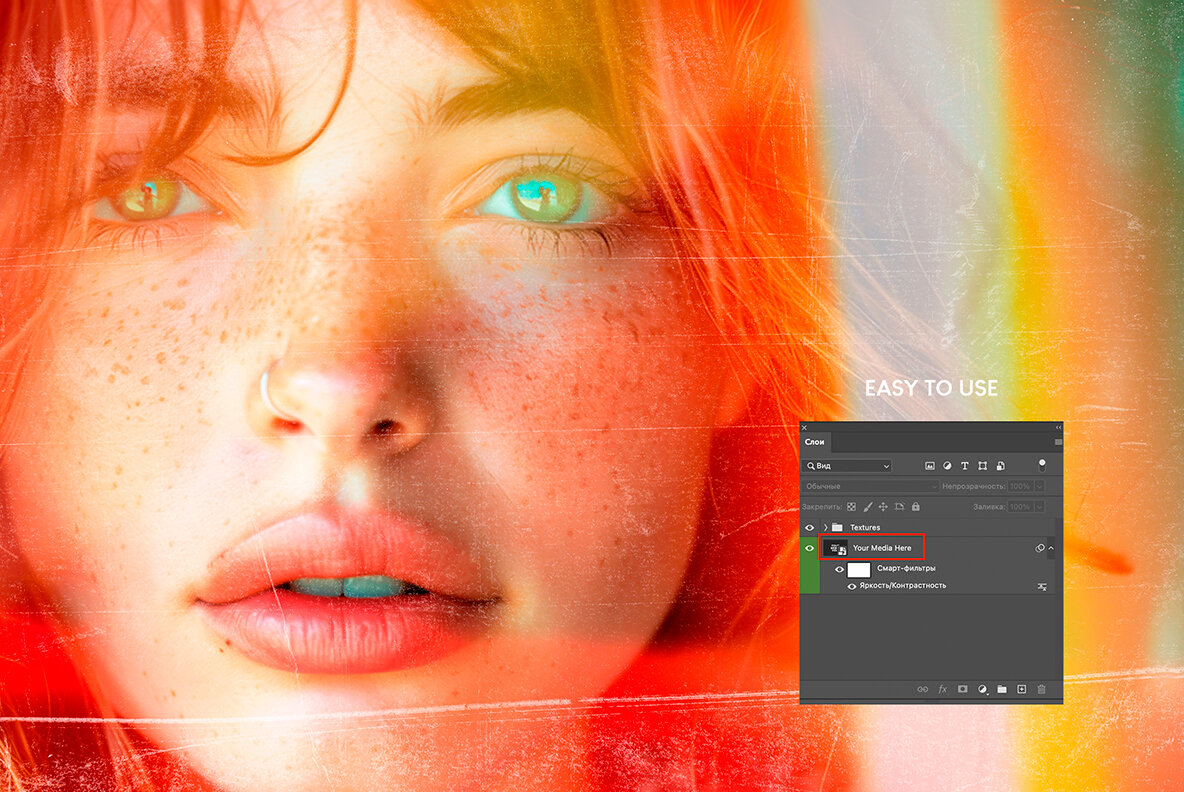This screenshot has height=792, width=1184.
Task: Expand the Textures group
Action: tap(826, 527)
